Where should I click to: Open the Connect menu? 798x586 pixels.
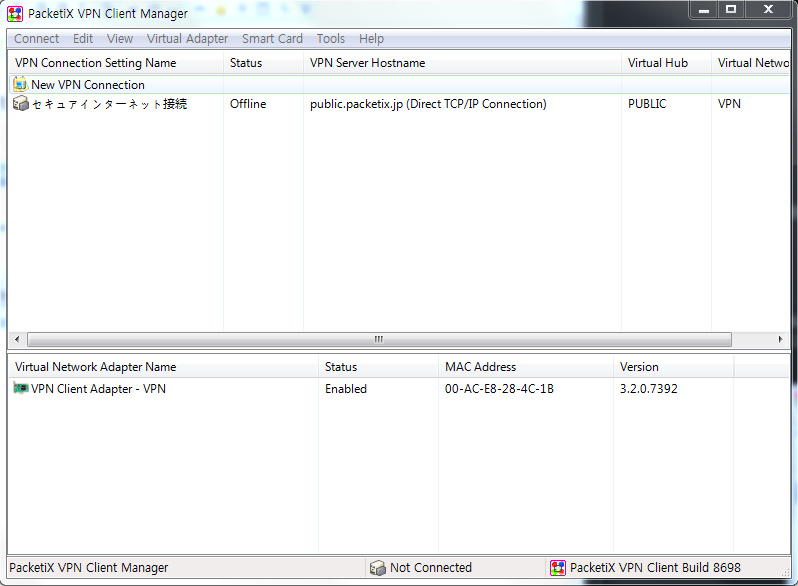pyautogui.click(x=37, y=39)
